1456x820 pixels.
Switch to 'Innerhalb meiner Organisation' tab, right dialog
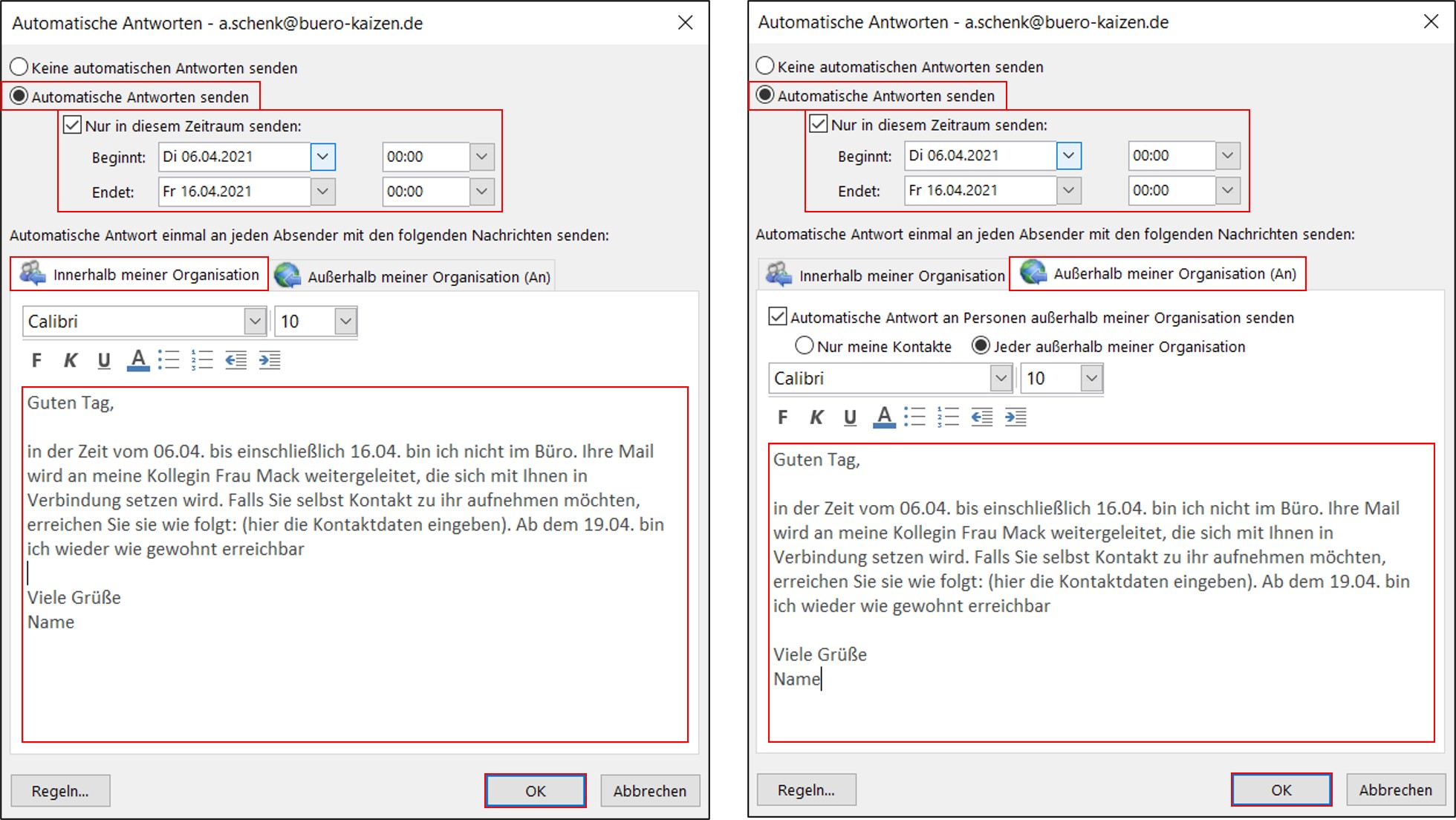(x=885, y=276)
